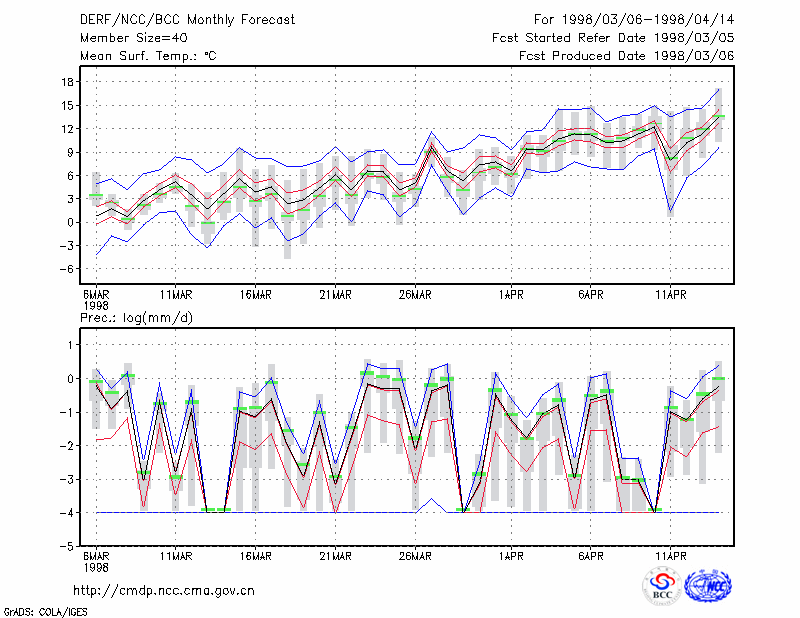Click the Prec.: log(mm/d) label

(136, 318)
